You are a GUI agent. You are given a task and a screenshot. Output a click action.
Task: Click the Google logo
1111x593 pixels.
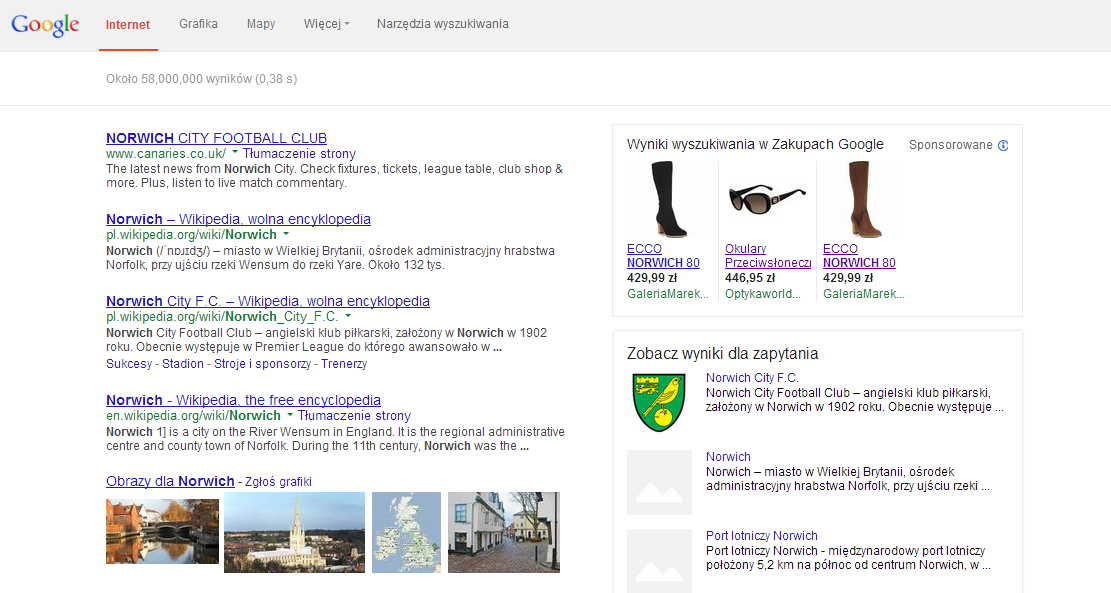pos(45,24)
